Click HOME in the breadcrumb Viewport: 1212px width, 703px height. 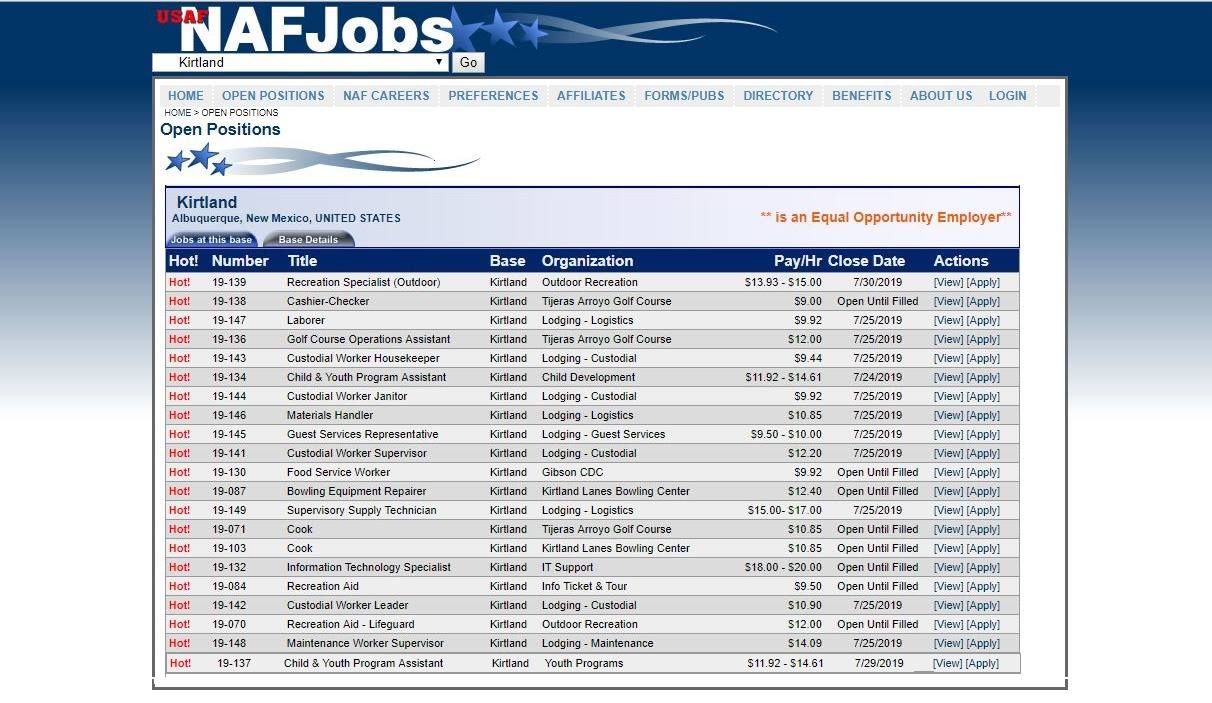tap(177, 113)
